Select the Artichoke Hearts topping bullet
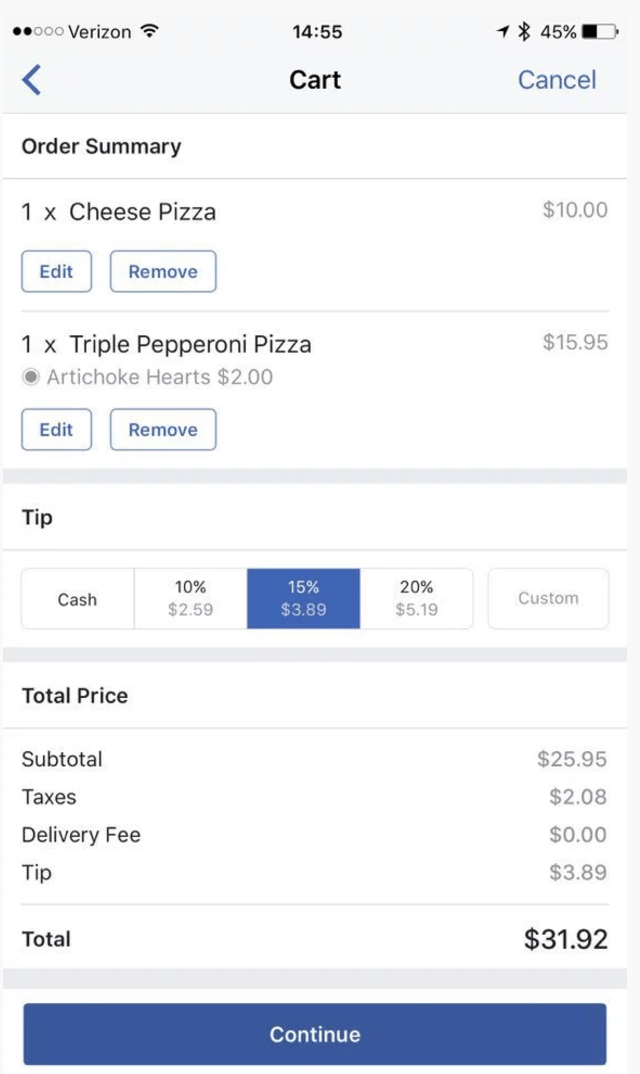The width and height of the screenshot is (640, 1074). pos(31,377)
